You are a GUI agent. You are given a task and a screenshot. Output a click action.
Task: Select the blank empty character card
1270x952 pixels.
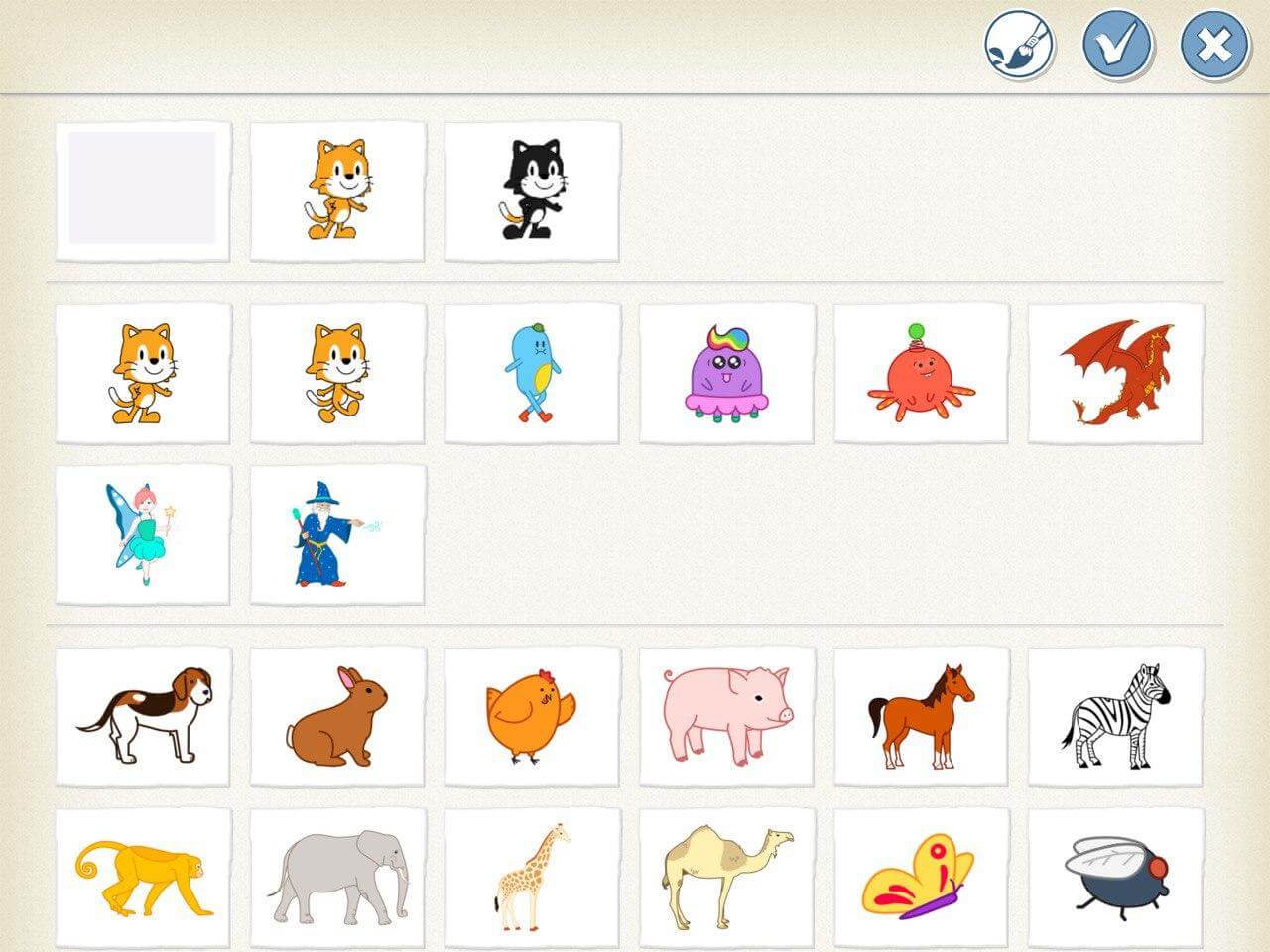[x=143, y=190]
